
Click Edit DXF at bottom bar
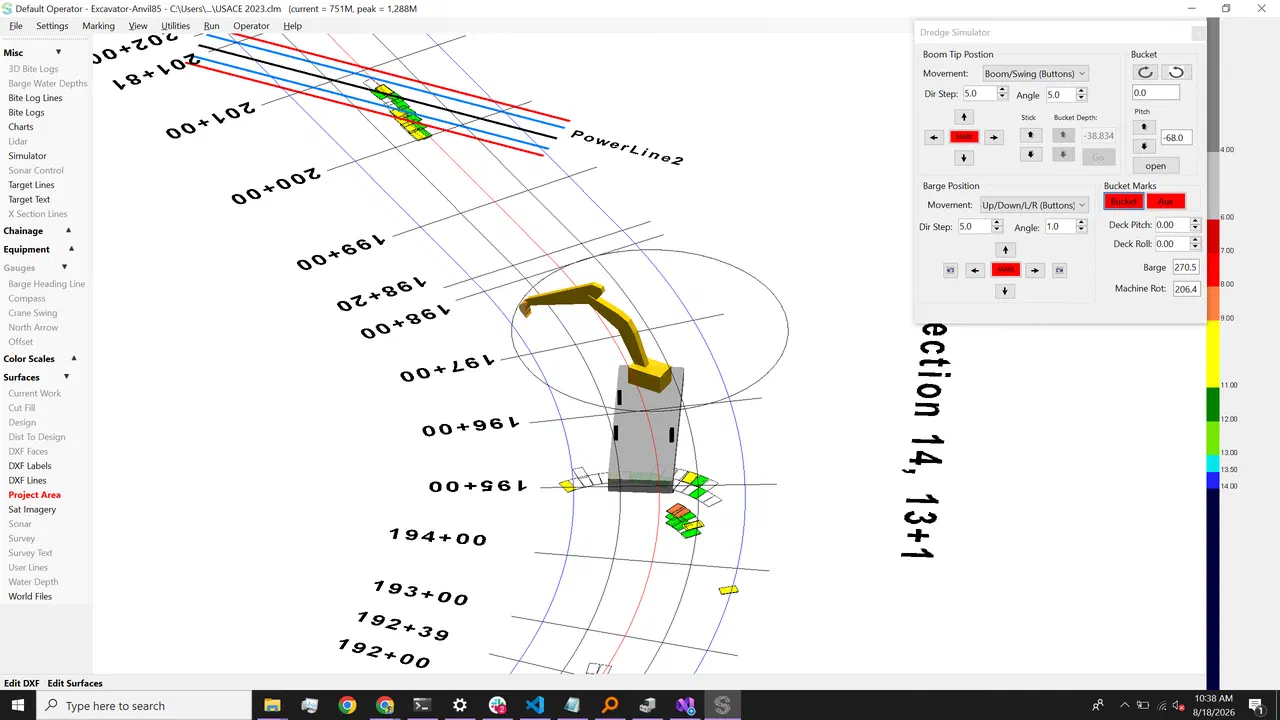click(21, 683)
